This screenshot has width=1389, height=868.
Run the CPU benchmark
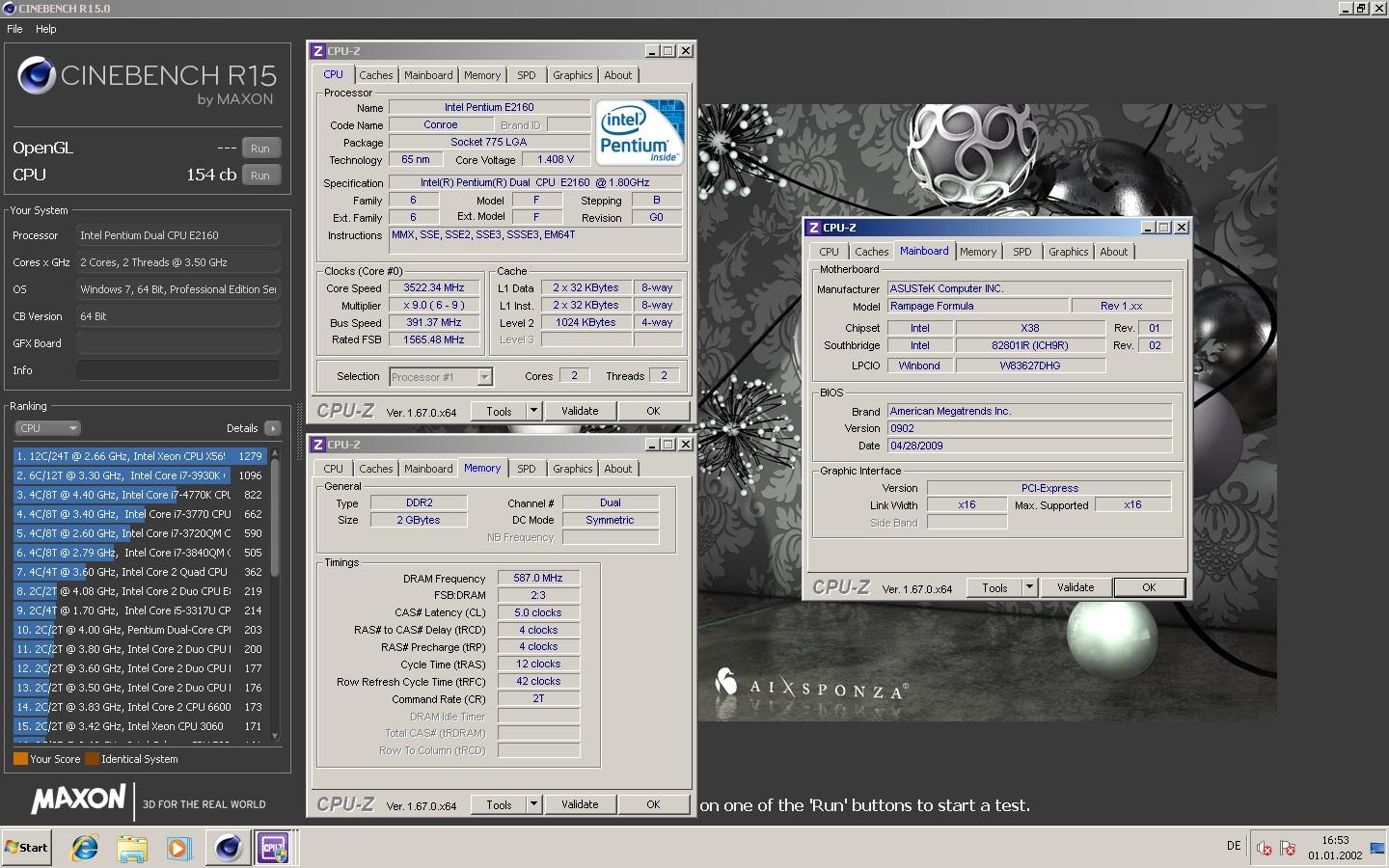tap(260, 176)
